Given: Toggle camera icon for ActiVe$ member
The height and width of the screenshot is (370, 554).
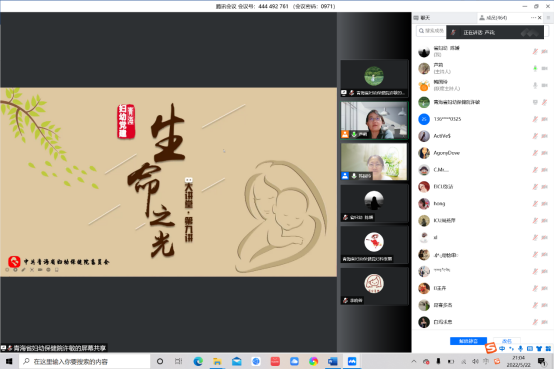Looking at the screenshot, I should point(544,136).
